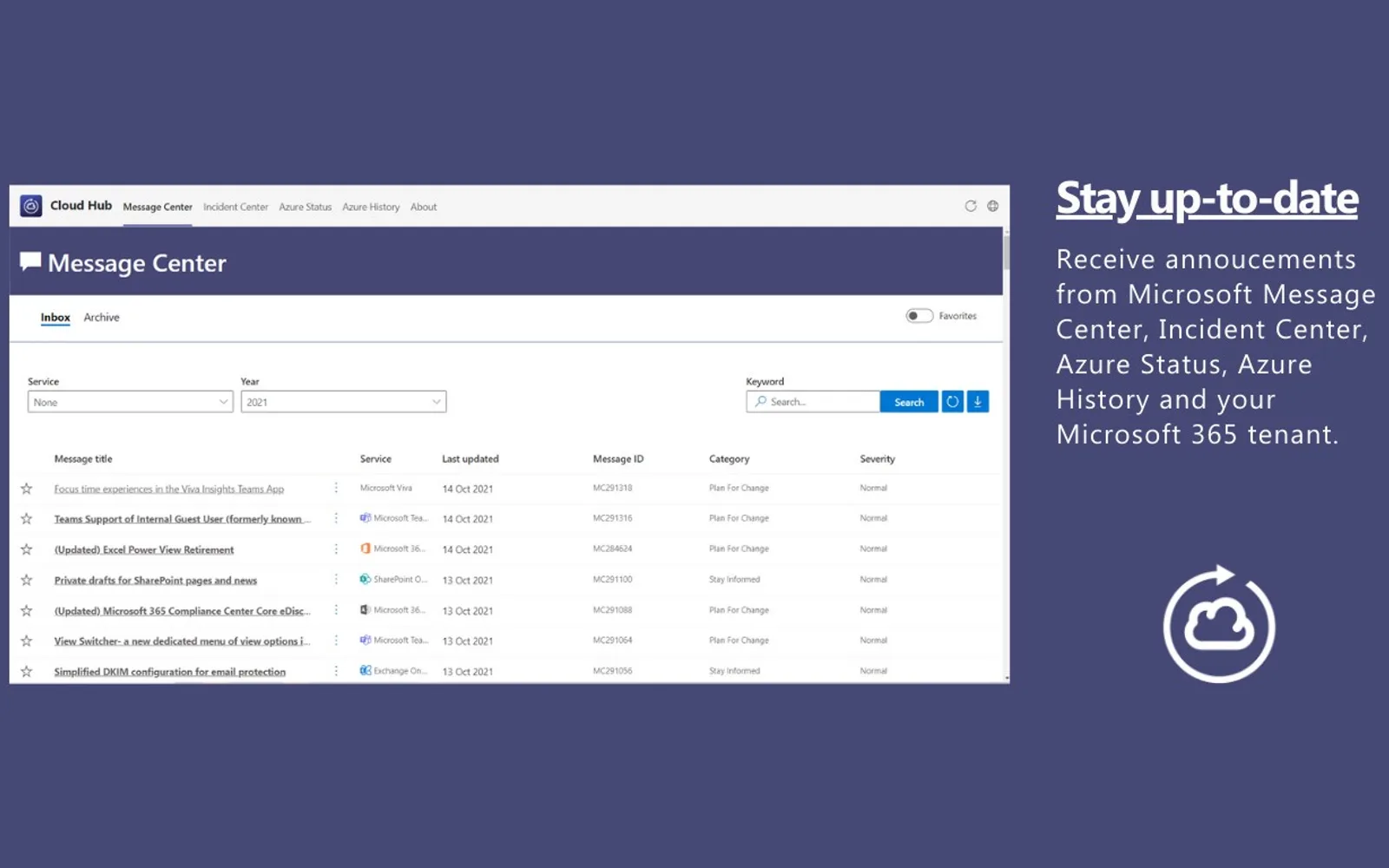Go to the Azure History tab
The width and height of the screenshot is (1389, 868).
(x=371, y=207)
